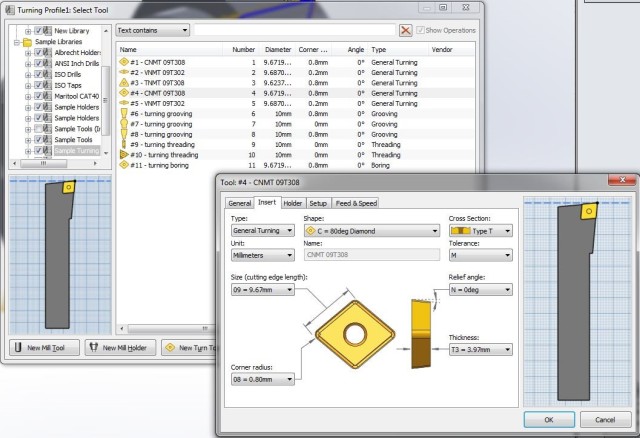640x438 pixels.
Task: Click the New Library tool-library icon
Action: [47, 31]
